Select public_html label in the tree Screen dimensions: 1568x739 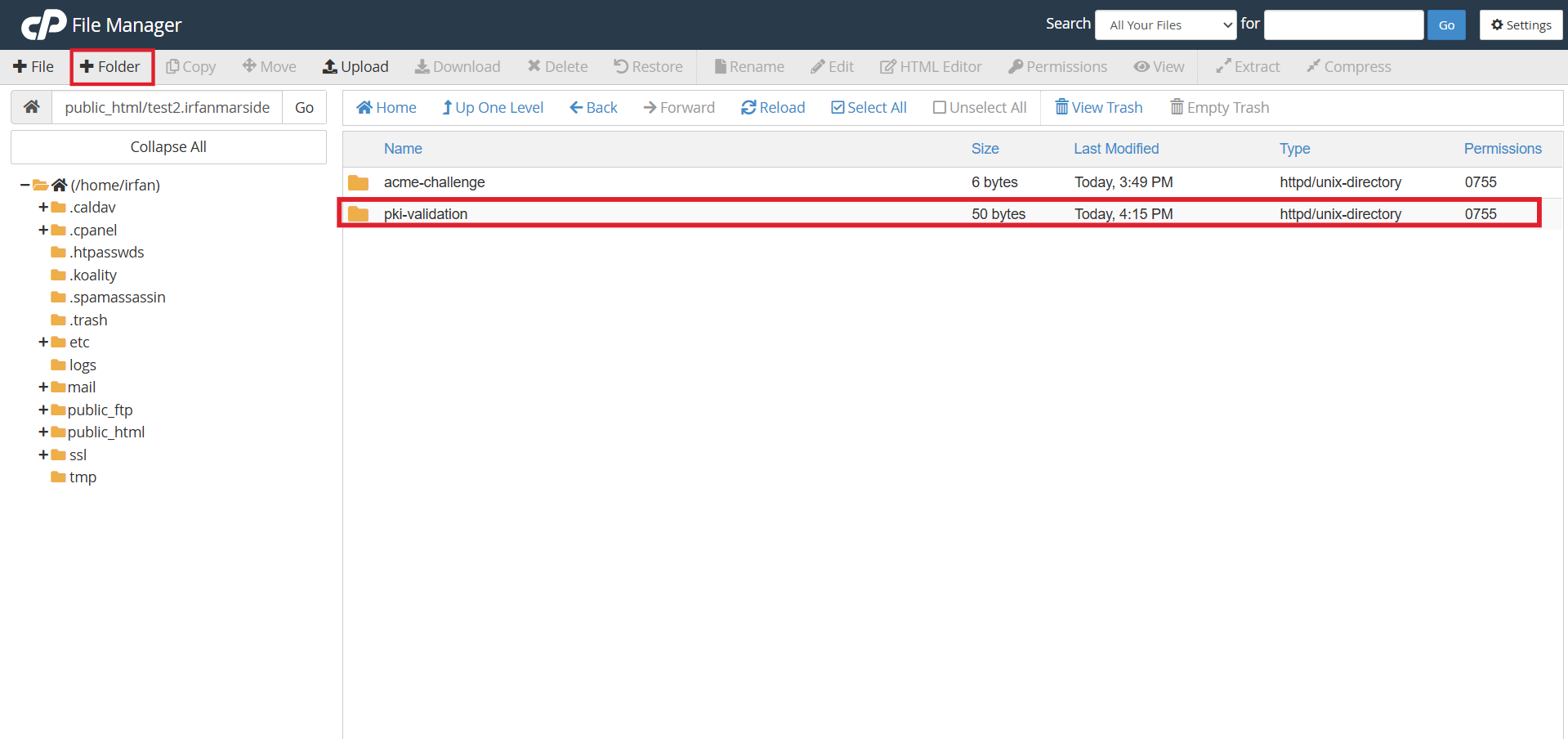pyautogui.click(x=106, y=432)
